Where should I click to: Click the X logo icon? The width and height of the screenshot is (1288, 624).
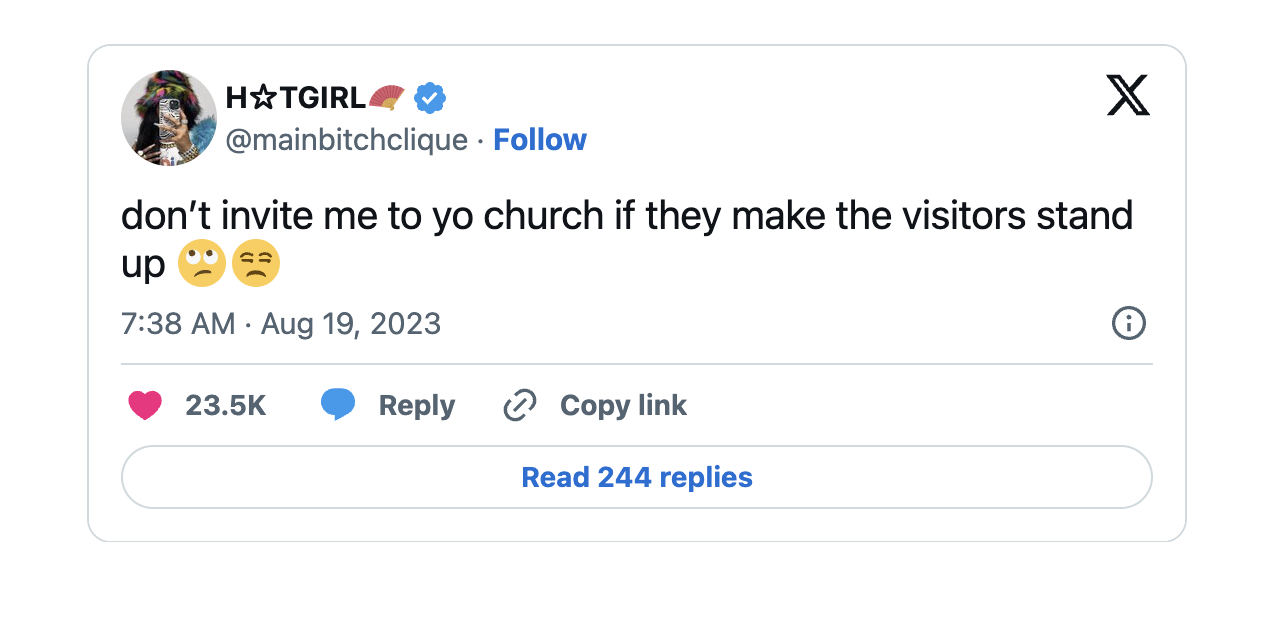tap(1129, 96)
